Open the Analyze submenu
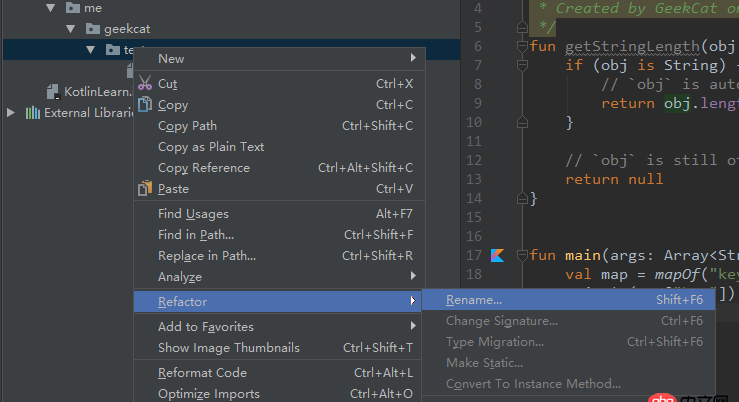This screenshot has height=402, width=739. pos(180,277)
